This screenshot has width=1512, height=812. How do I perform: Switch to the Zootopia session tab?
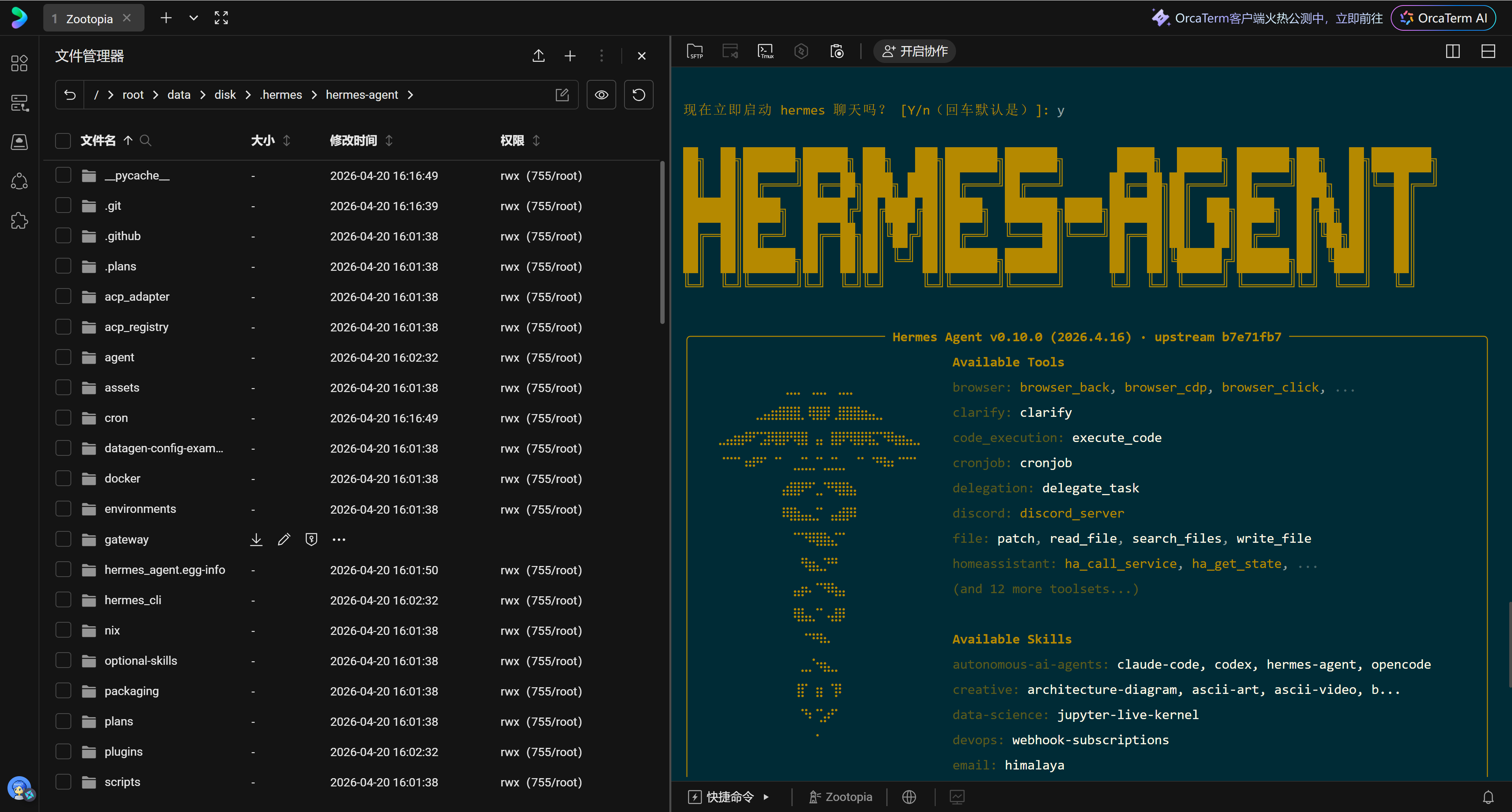click(x=93, y=18)
